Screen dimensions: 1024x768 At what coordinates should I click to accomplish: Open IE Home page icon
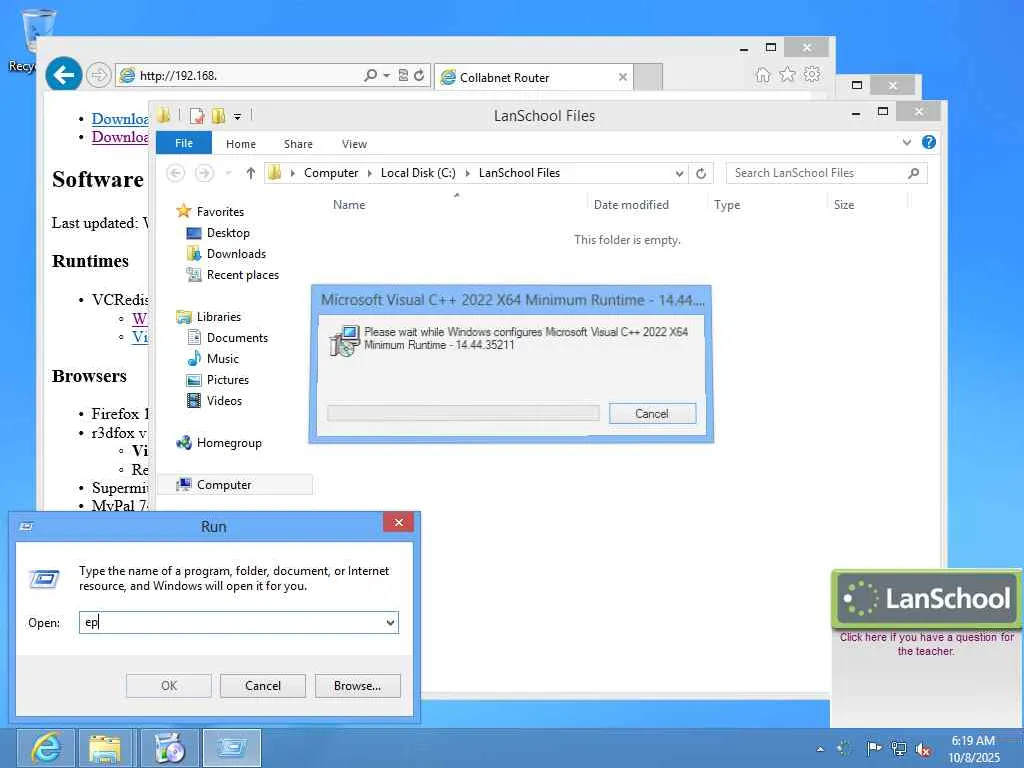762,74
